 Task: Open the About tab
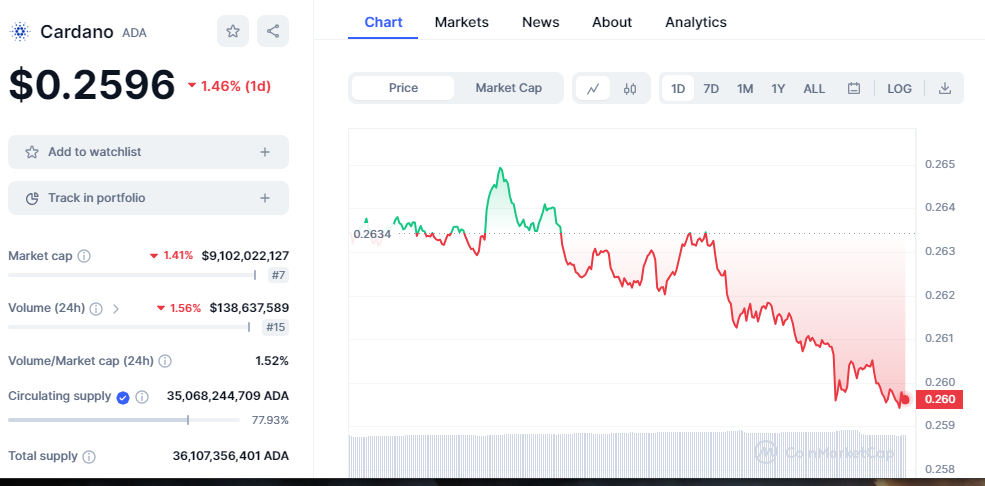pyautogui.click(x=612, y=22)
